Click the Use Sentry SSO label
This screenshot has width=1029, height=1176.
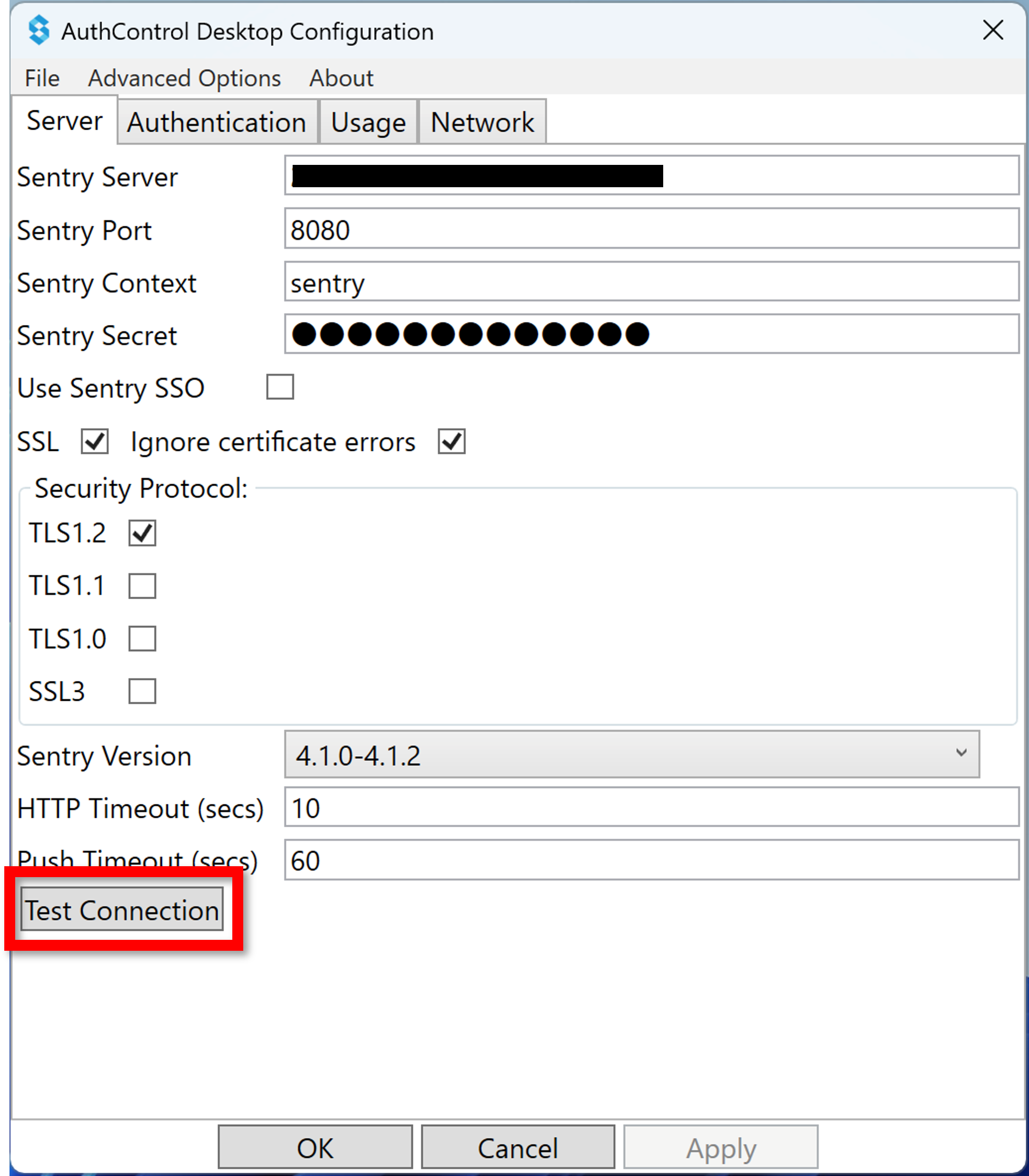coord(111,388)
